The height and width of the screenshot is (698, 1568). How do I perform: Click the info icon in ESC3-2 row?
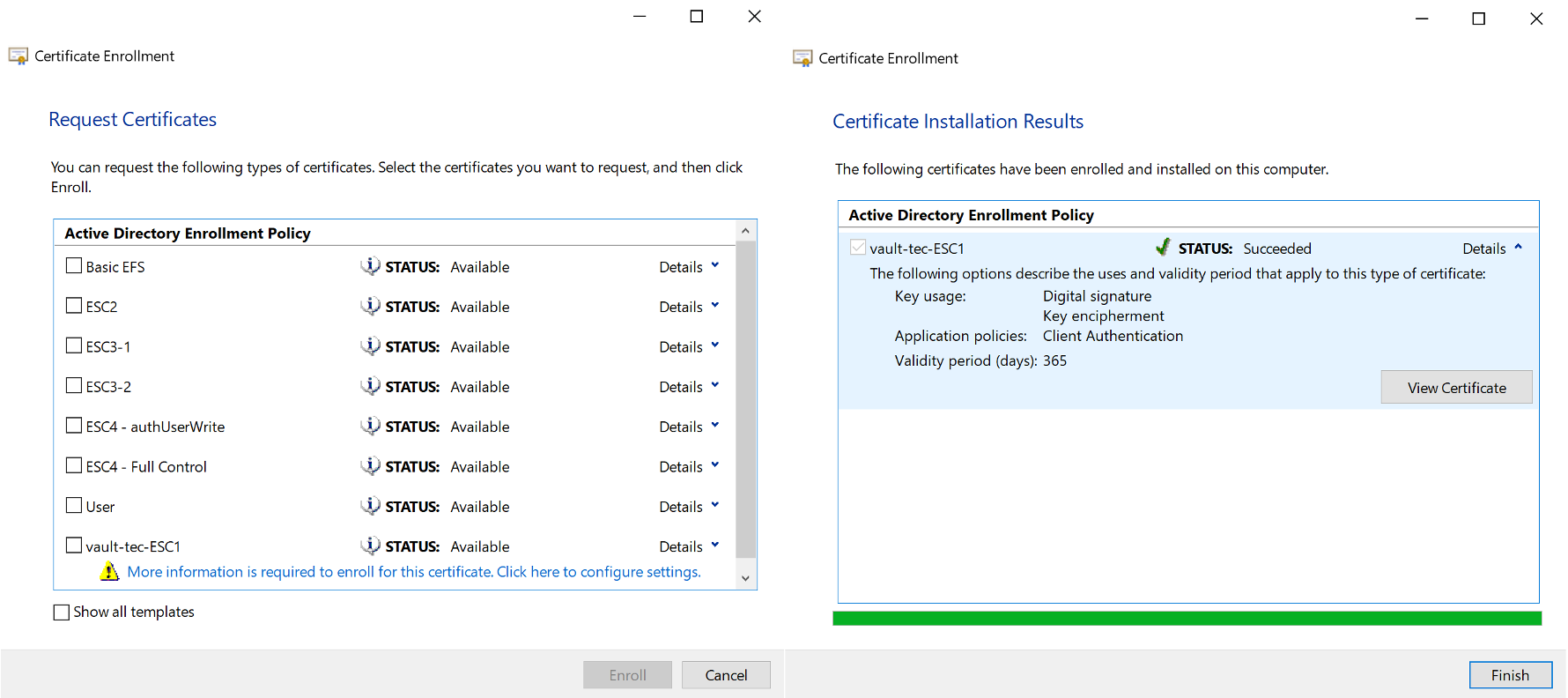pyautogui.click(x=370, y=385)
